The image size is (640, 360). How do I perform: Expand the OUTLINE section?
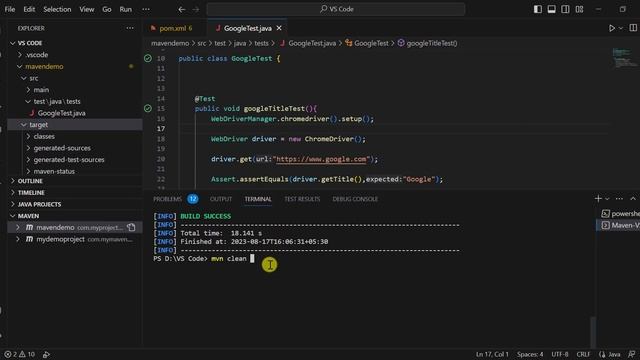tap(75, 181)
